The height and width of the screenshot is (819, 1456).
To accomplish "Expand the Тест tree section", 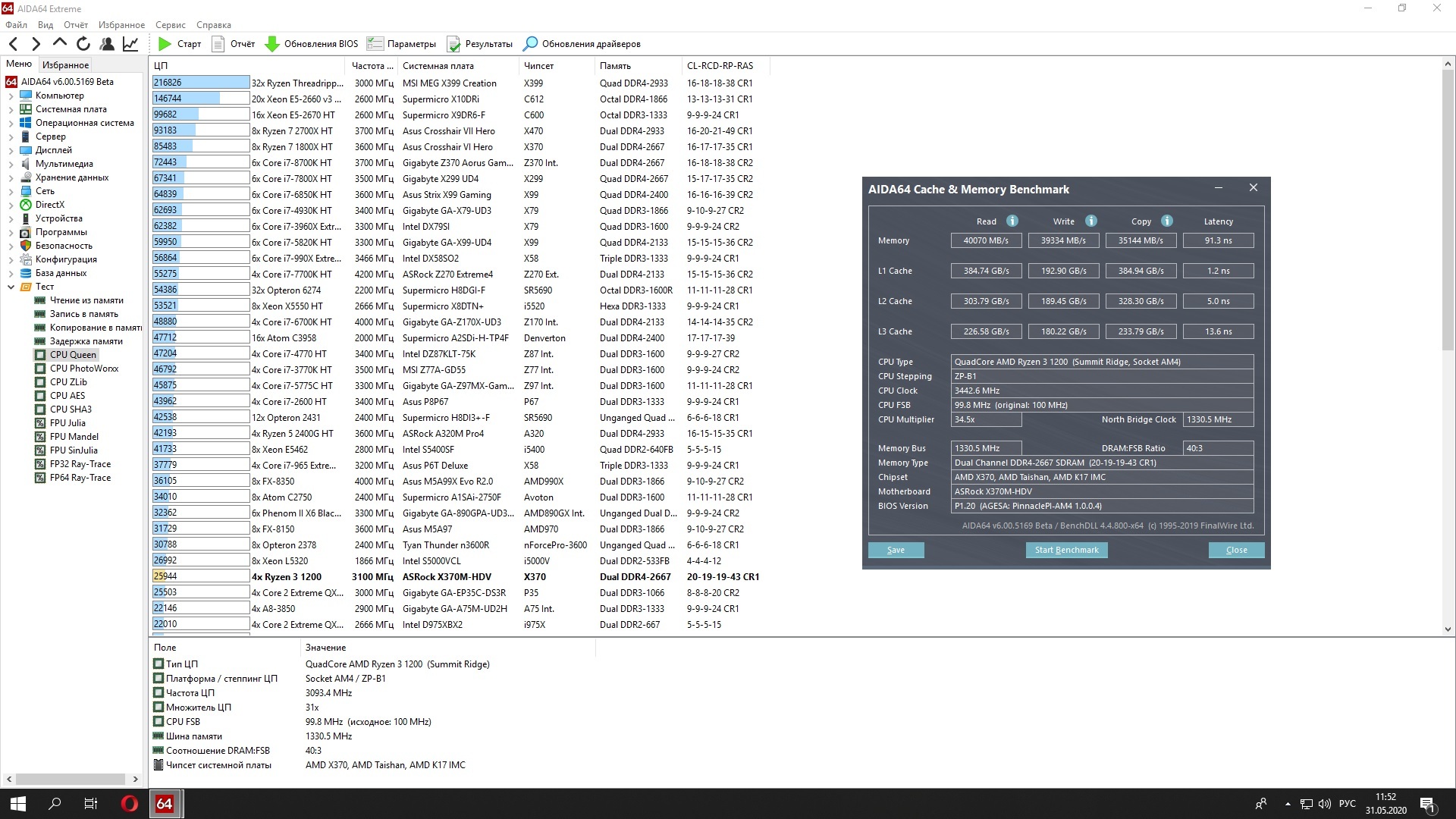I will 10,287.
